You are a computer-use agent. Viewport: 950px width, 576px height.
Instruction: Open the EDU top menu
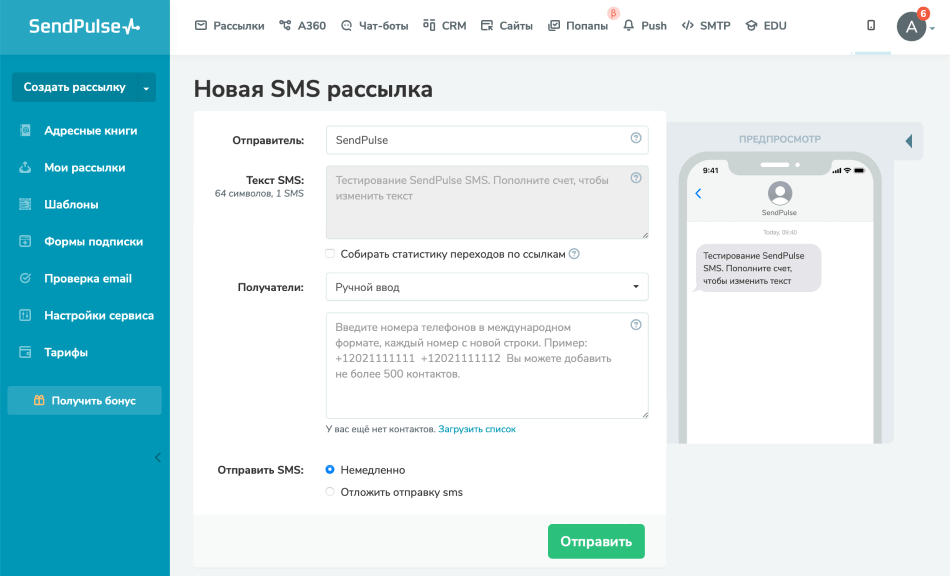(766, 25)
